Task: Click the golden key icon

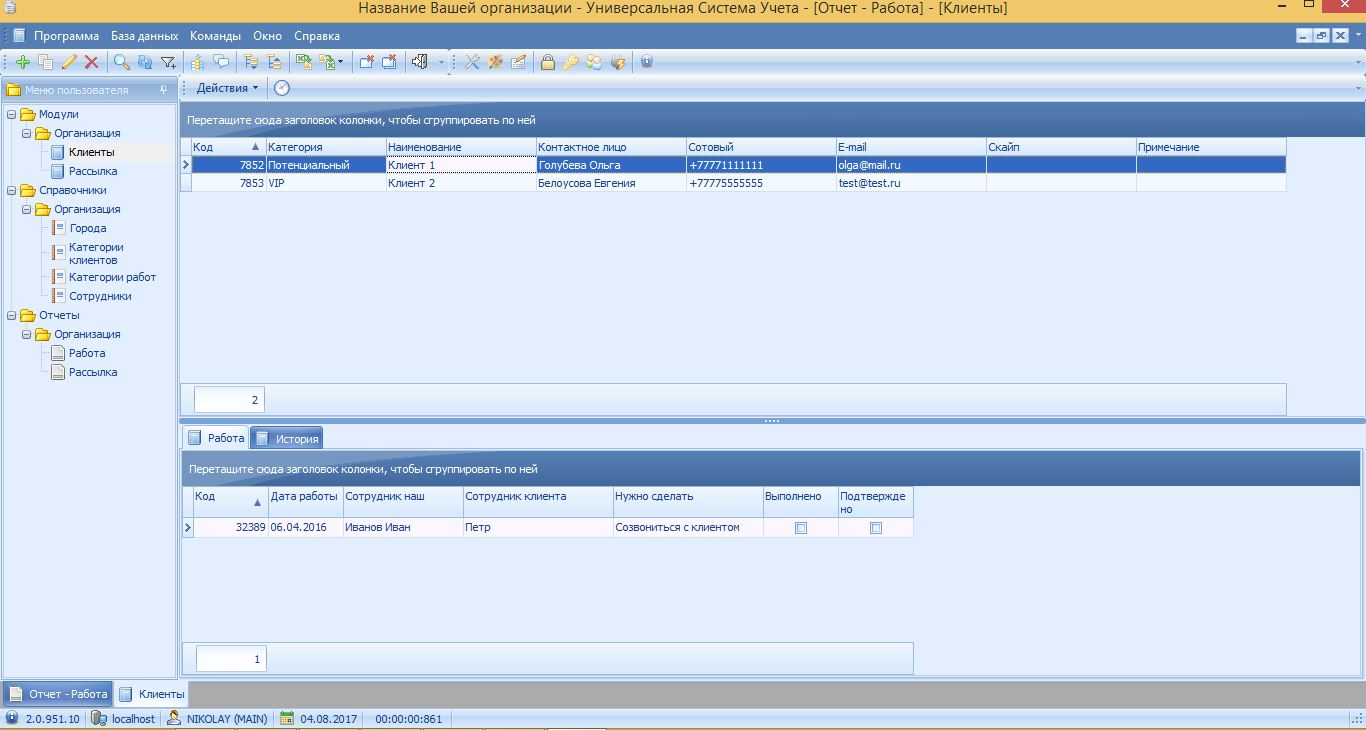Action: [x=570, y=62]
